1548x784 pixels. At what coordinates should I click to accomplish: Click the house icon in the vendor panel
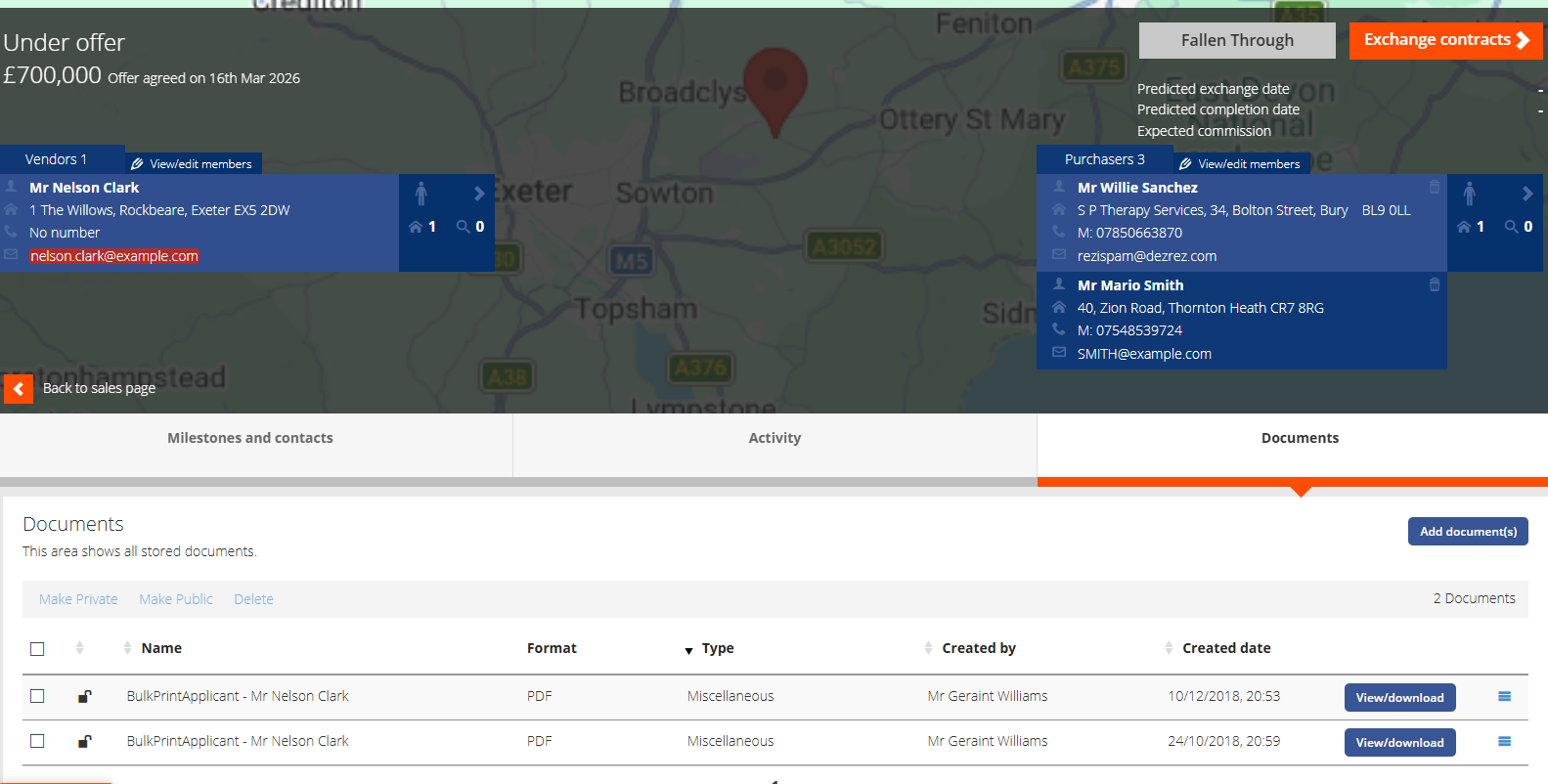point(416,227)
